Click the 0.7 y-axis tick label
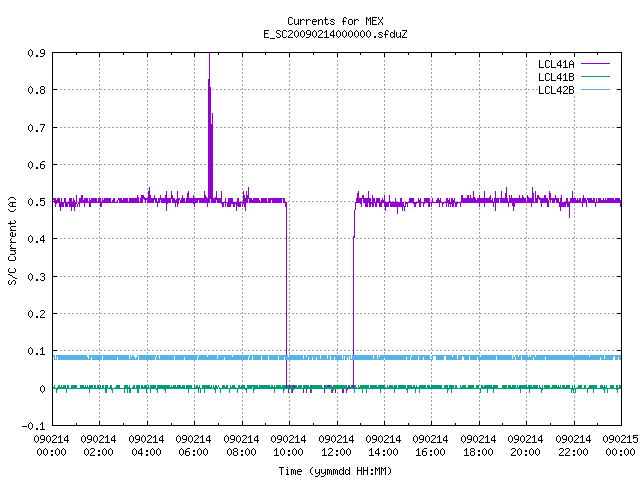Viewport: 640px width, 480px height. [x=37, y=128]
